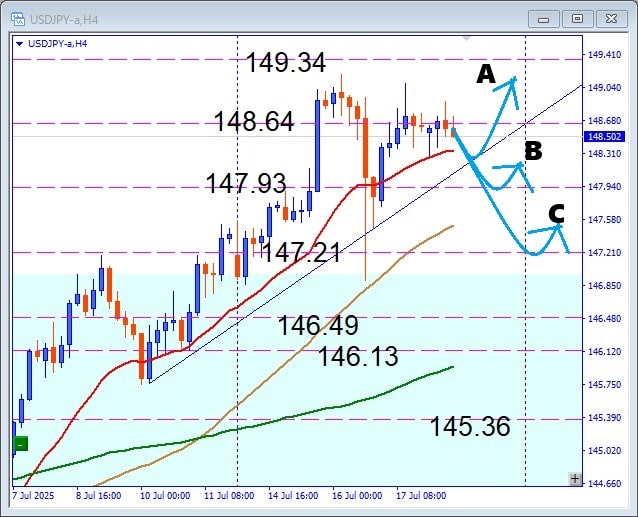
Task: Select the 147.21 level label
Action: click(302, 252)
